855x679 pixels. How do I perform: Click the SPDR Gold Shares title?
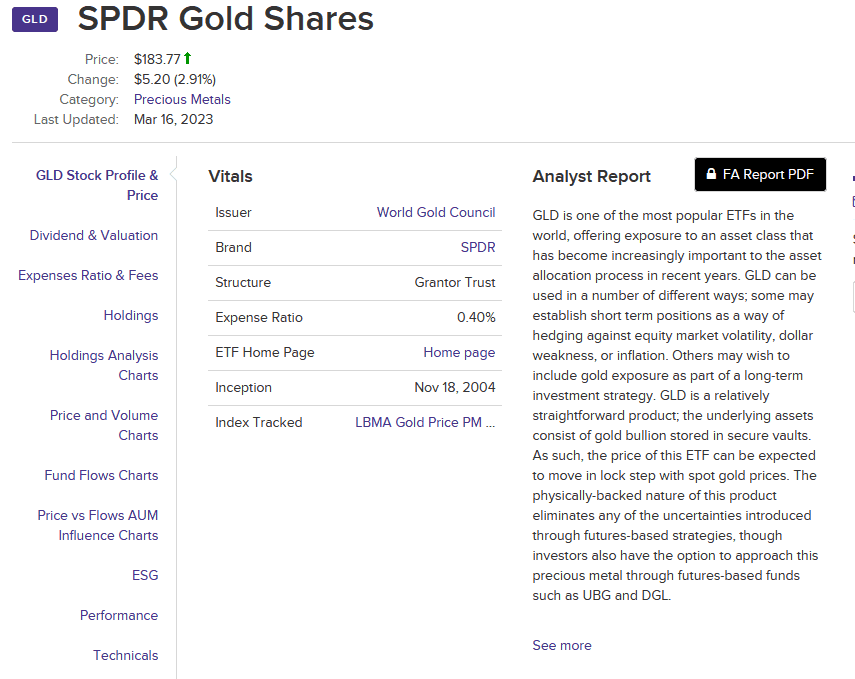[x=226, y=19]
